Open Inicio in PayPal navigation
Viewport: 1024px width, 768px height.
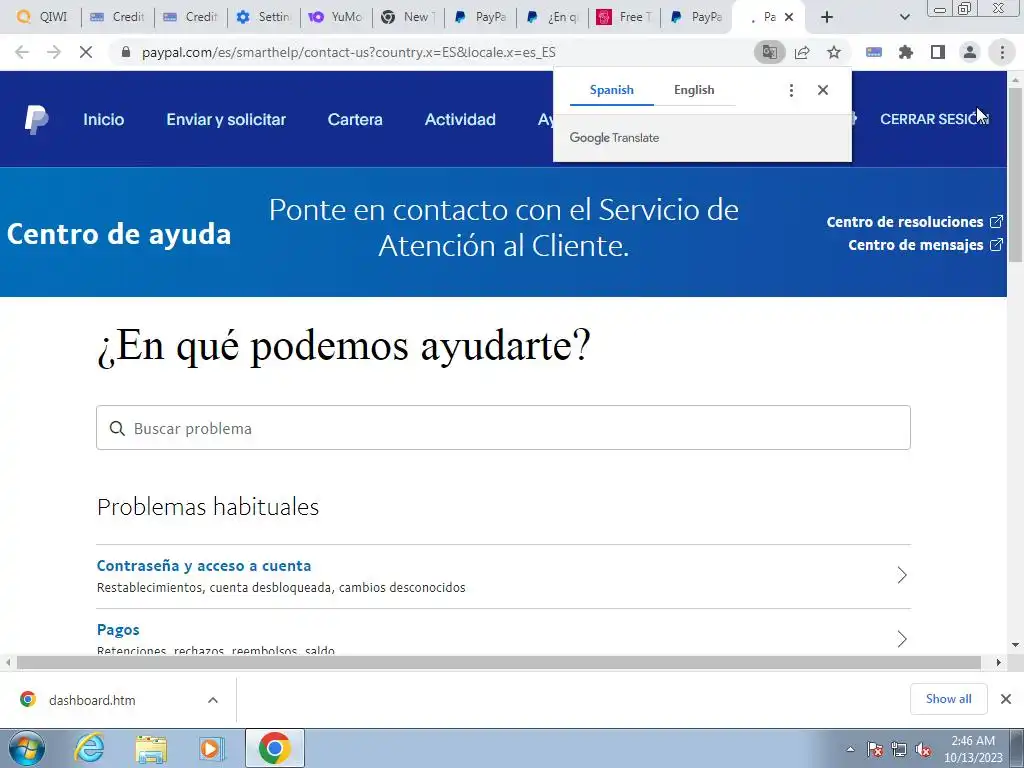click(x=103, y=120)
